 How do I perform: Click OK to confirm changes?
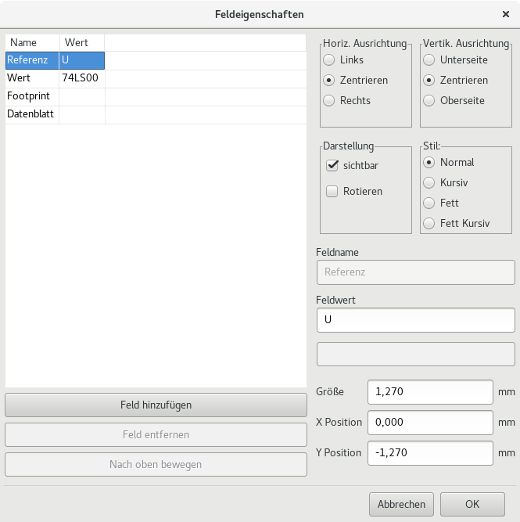pyautogui.click(x=472, y=504)
